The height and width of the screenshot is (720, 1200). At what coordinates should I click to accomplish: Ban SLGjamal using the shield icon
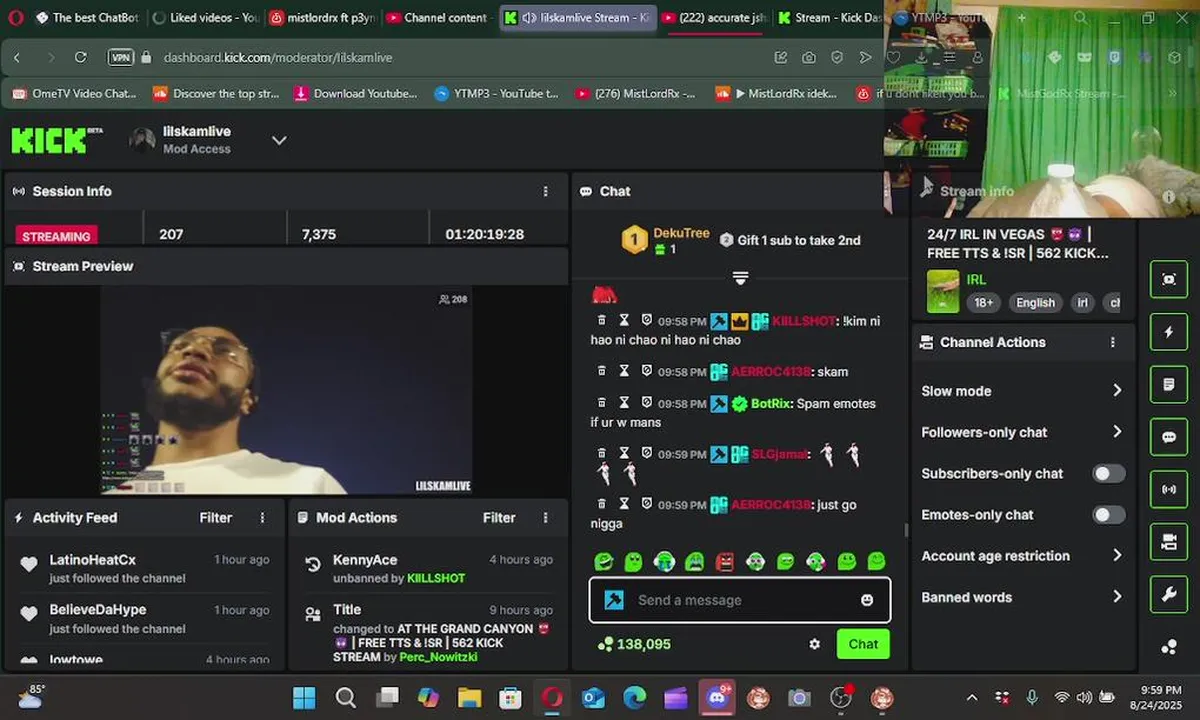pyautogui.click(x=647, y=453)
